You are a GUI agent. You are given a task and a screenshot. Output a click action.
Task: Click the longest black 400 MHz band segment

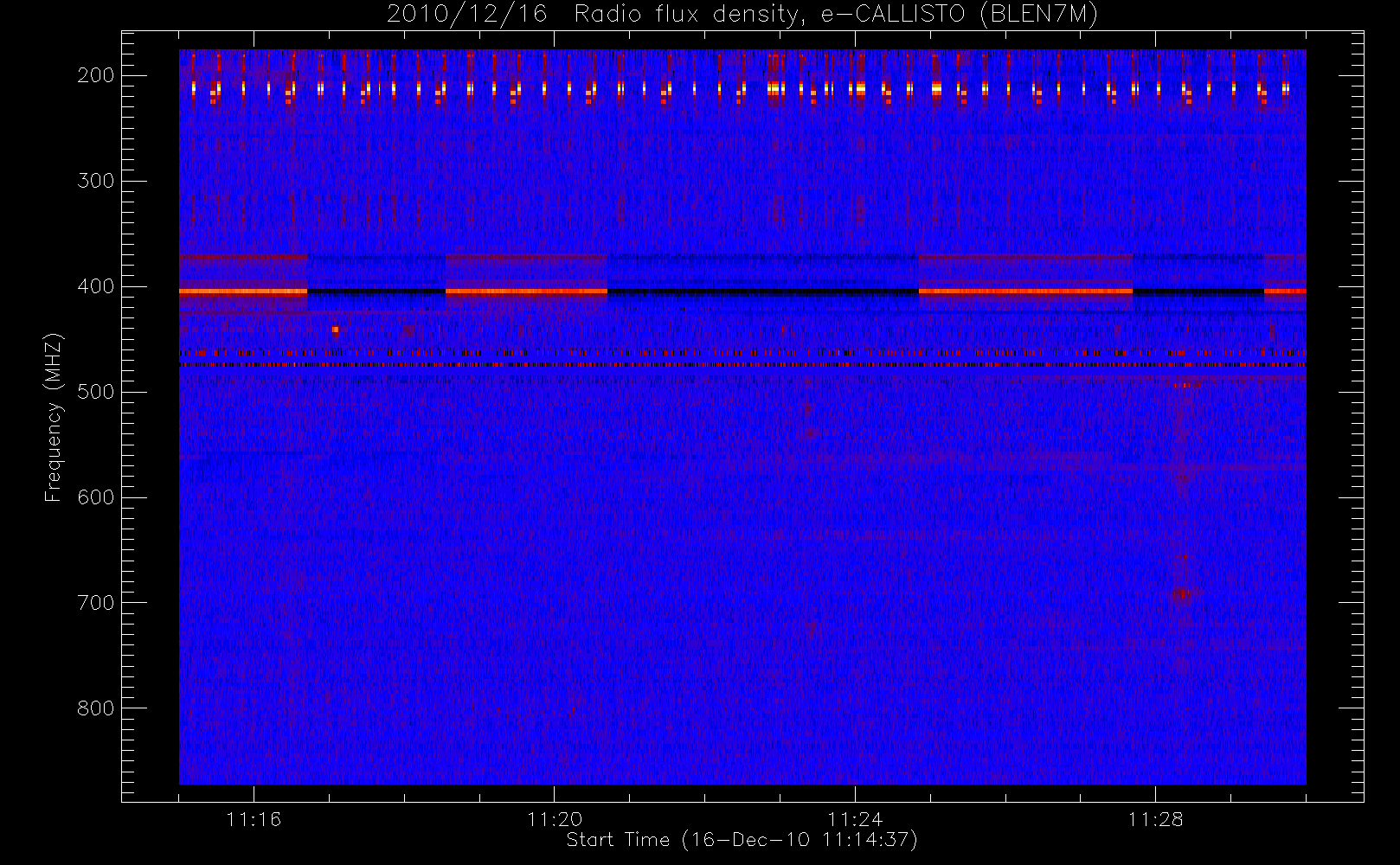[762, 292]
